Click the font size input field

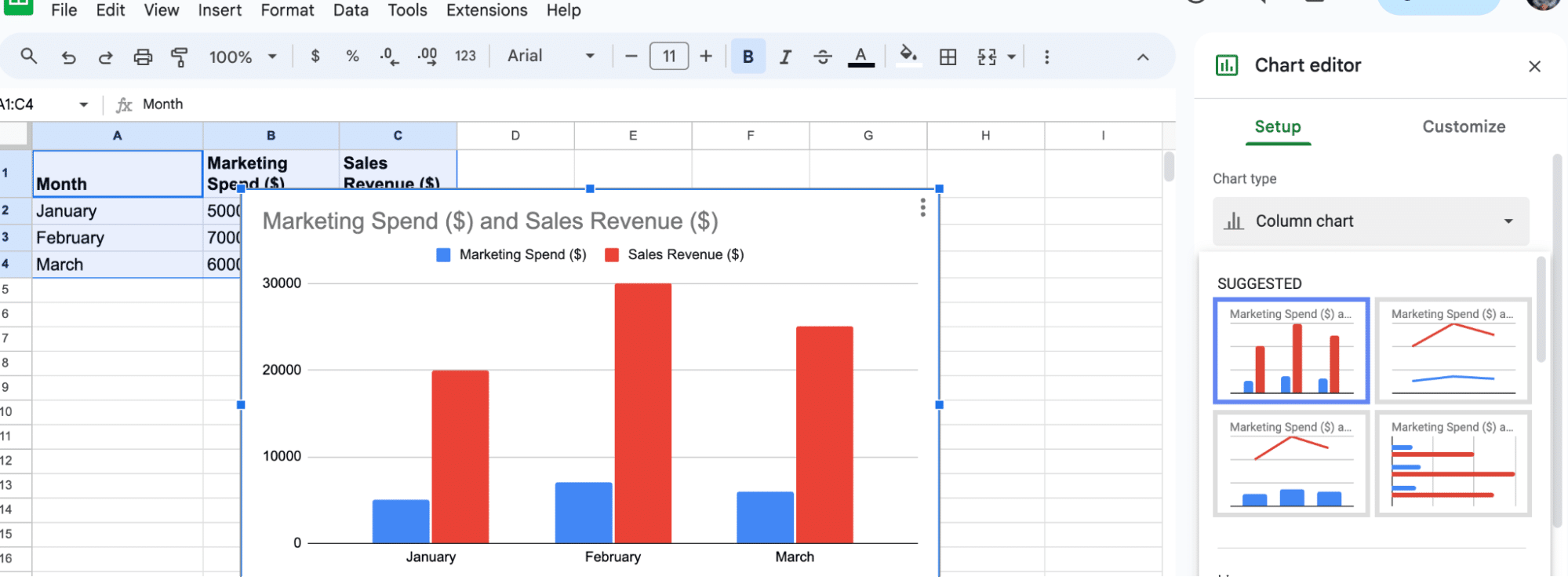668,57
